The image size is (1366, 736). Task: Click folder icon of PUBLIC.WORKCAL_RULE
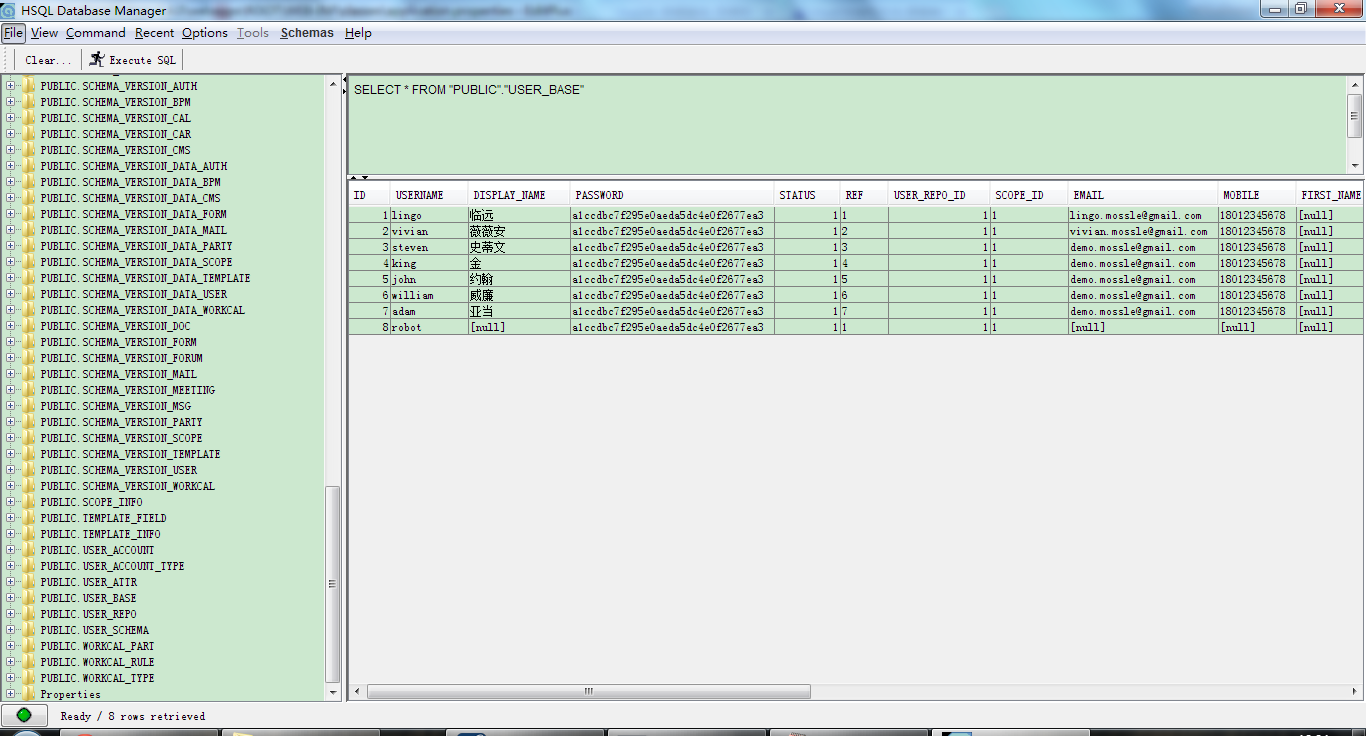[28, 662]
